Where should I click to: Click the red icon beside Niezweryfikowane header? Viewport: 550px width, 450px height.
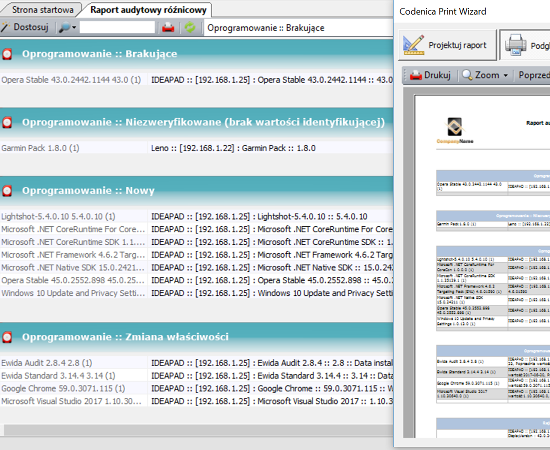click(7, 122)
